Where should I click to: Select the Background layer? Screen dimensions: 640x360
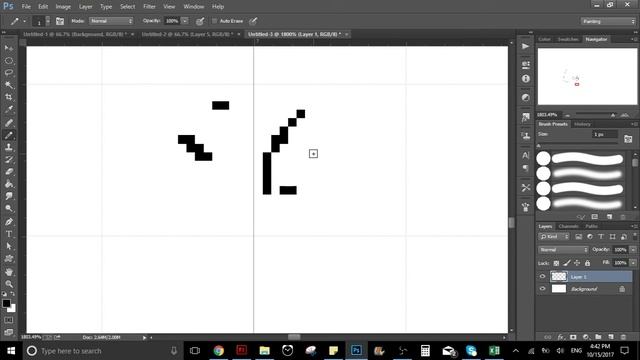[585, 289]
